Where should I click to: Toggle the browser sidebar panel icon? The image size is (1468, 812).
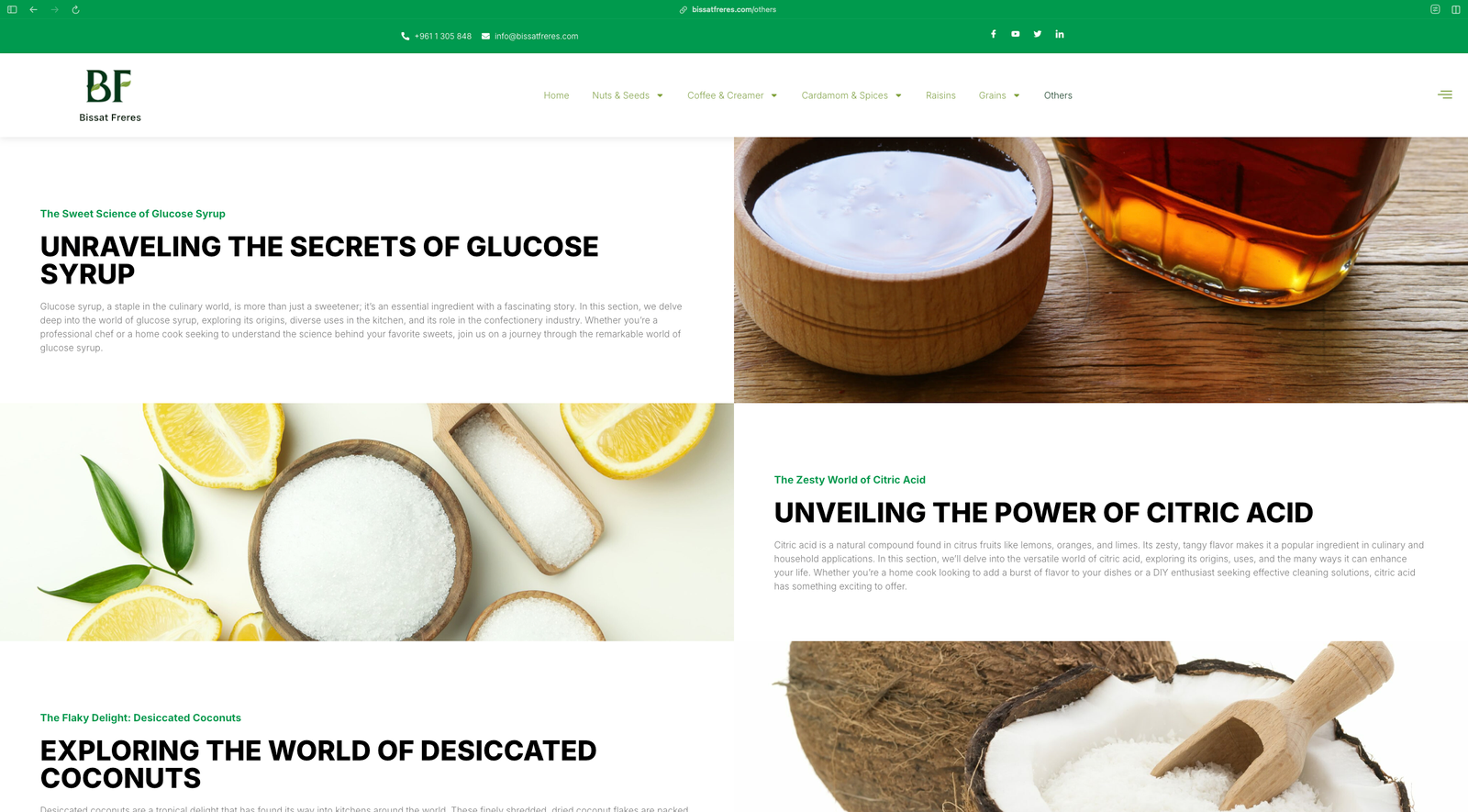(x=12, y=9)
